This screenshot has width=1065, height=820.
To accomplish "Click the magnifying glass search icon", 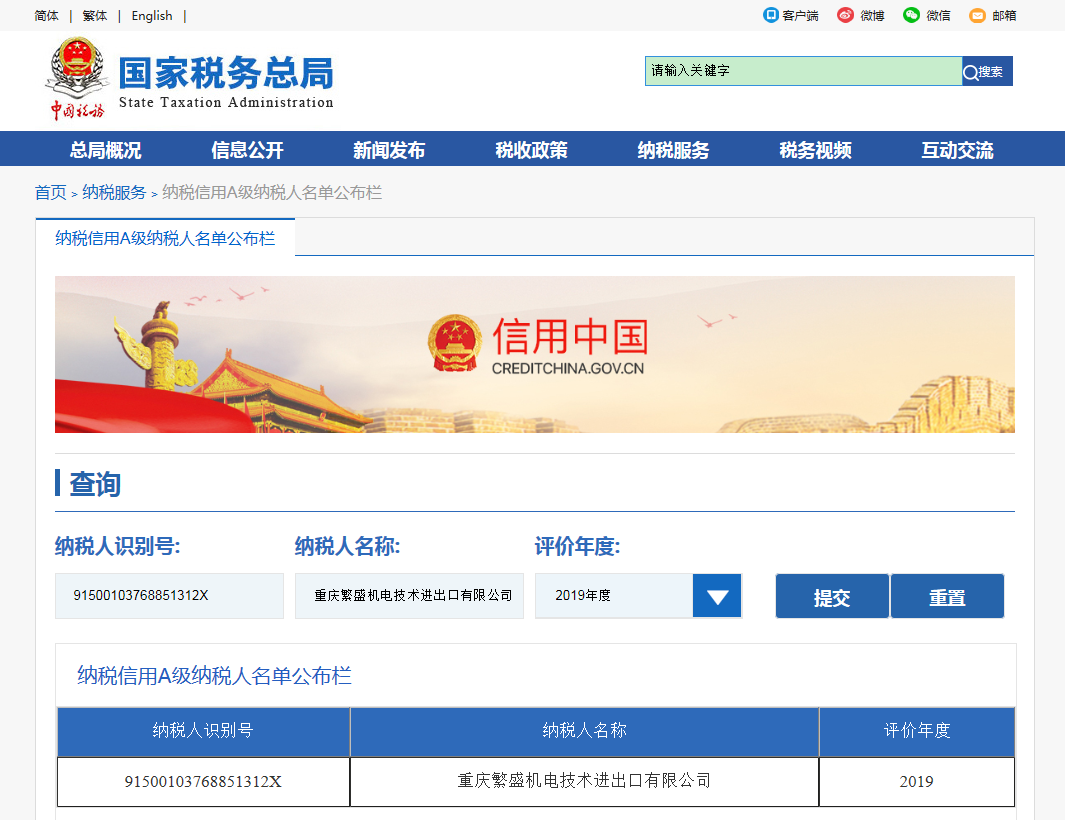I will 969,71.
